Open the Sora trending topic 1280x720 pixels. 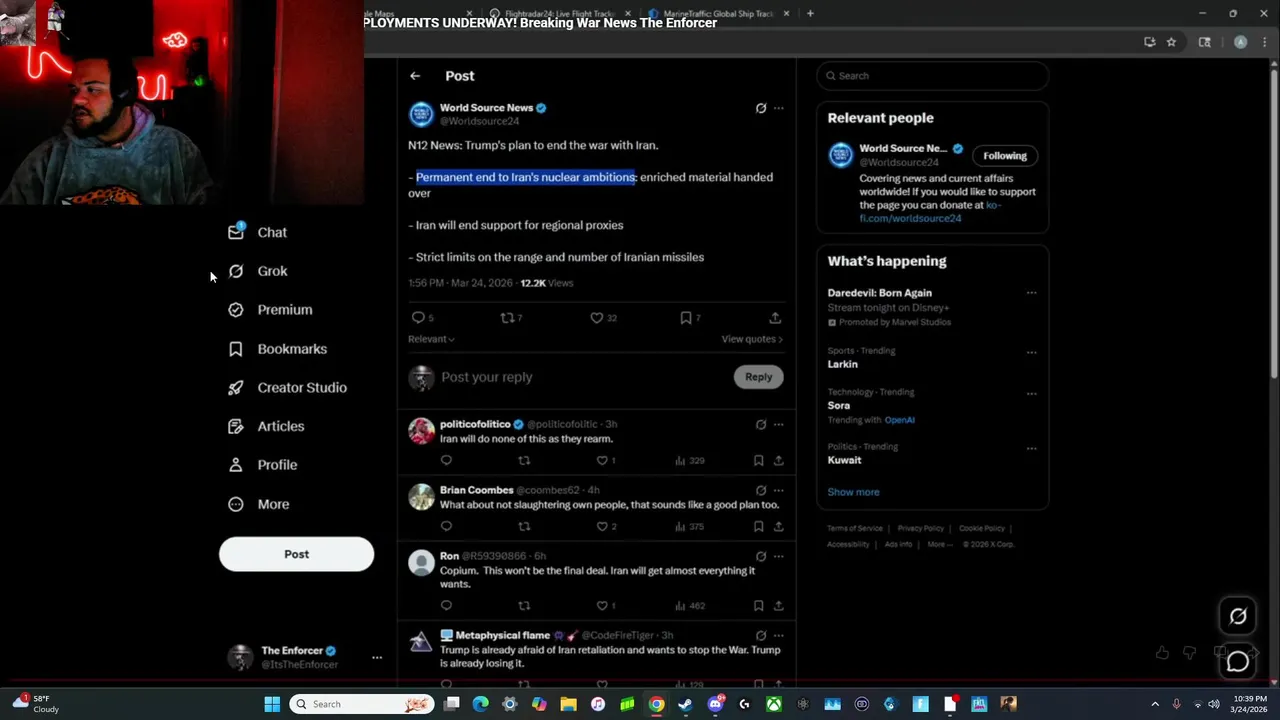pyautogui.click(x=839, y=406)
